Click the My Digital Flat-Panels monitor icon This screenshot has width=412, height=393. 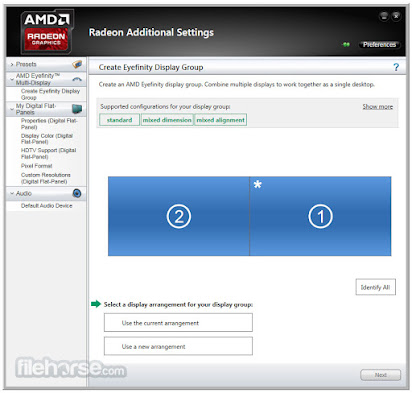pyautogui.click(x=77, y=109)
